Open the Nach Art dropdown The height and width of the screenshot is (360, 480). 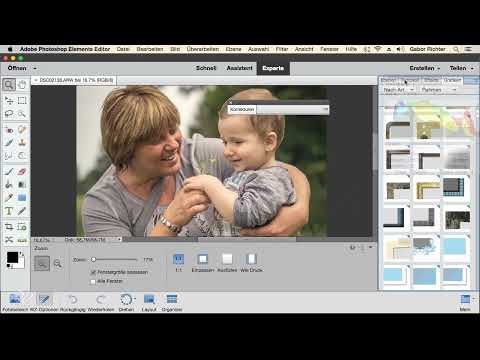click(399, 90)
